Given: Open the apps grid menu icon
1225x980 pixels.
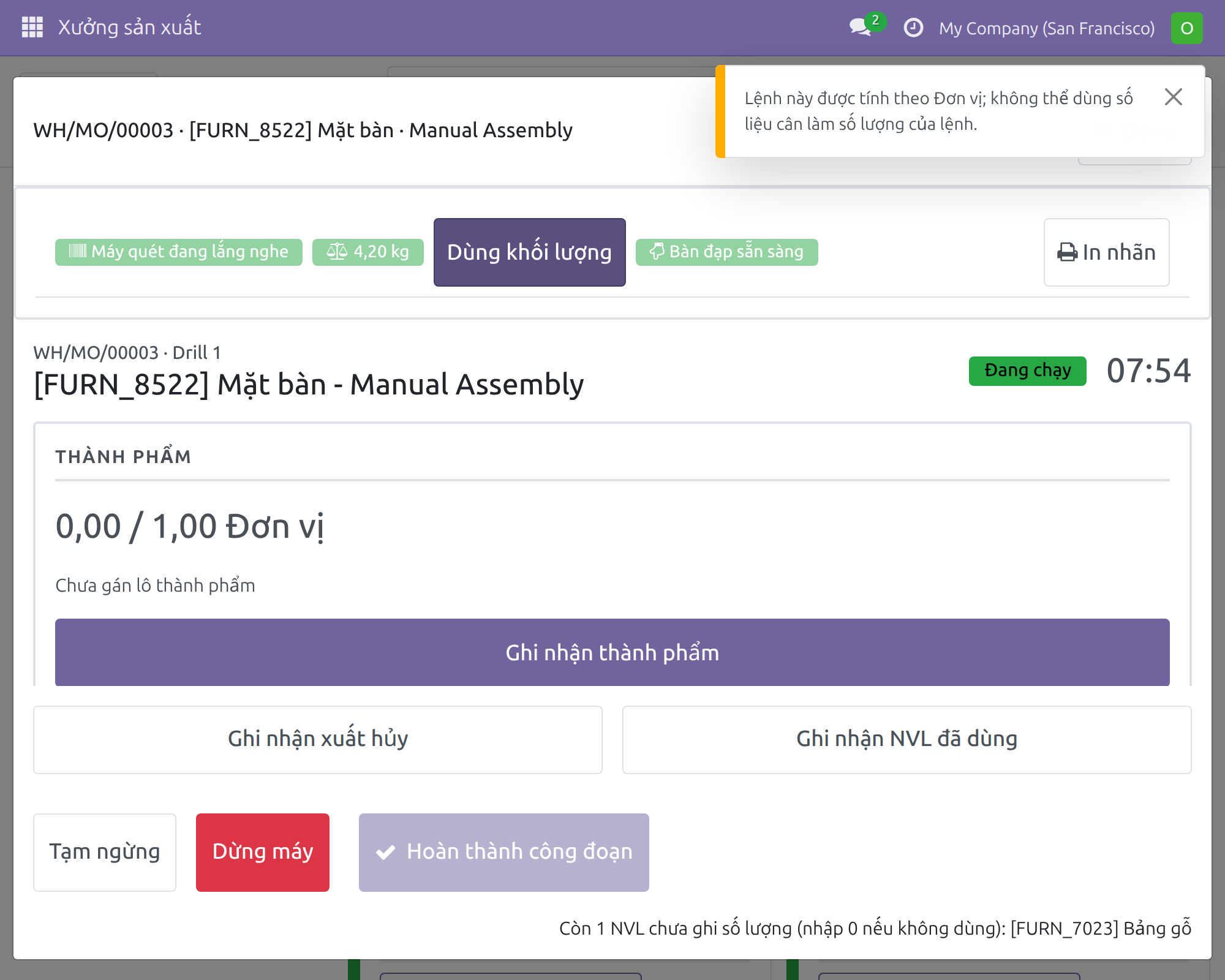Looking at the screenshot, I should (x=32, y=28).
